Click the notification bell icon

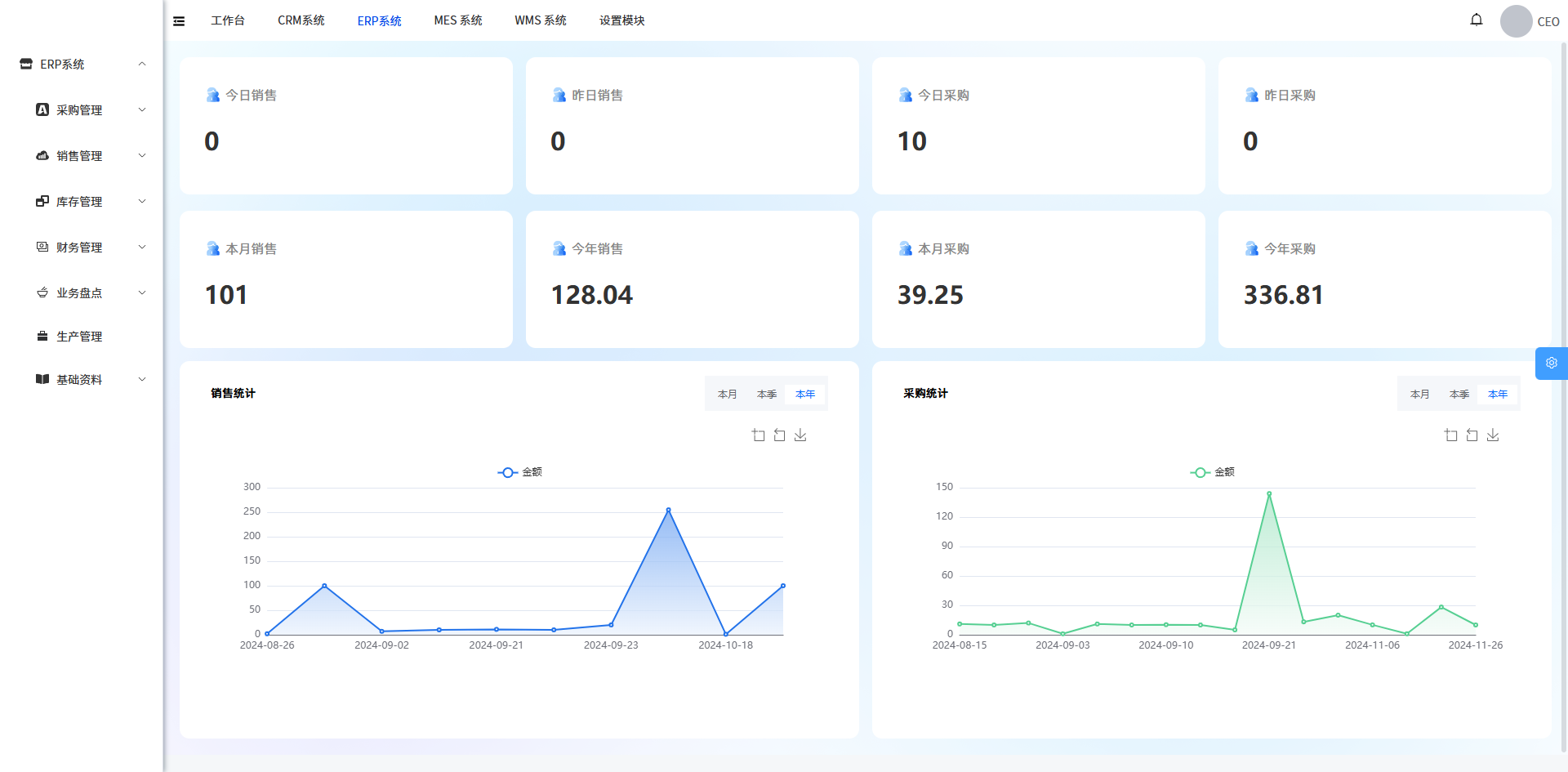pos(1476,20)
